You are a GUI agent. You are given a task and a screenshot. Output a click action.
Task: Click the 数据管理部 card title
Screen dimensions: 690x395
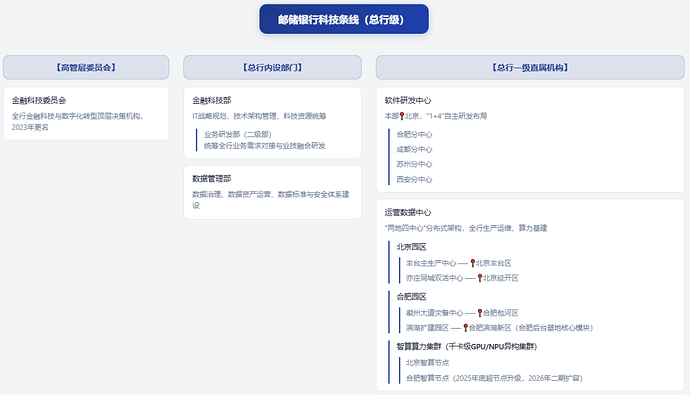click(x=212, y=179)
